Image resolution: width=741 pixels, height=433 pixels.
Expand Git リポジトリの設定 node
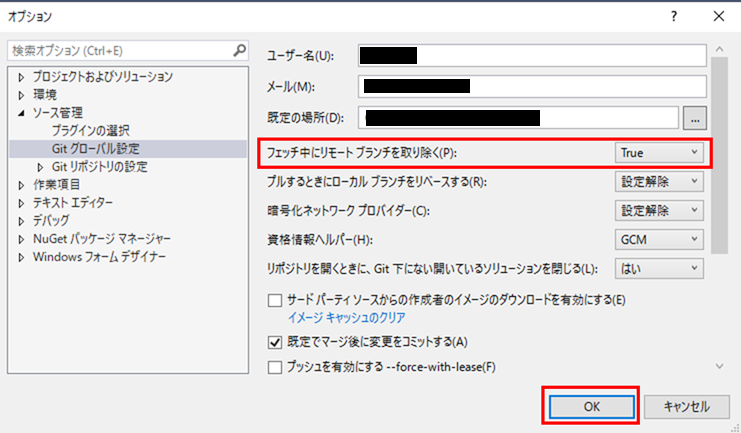click(x=40, y=167)
